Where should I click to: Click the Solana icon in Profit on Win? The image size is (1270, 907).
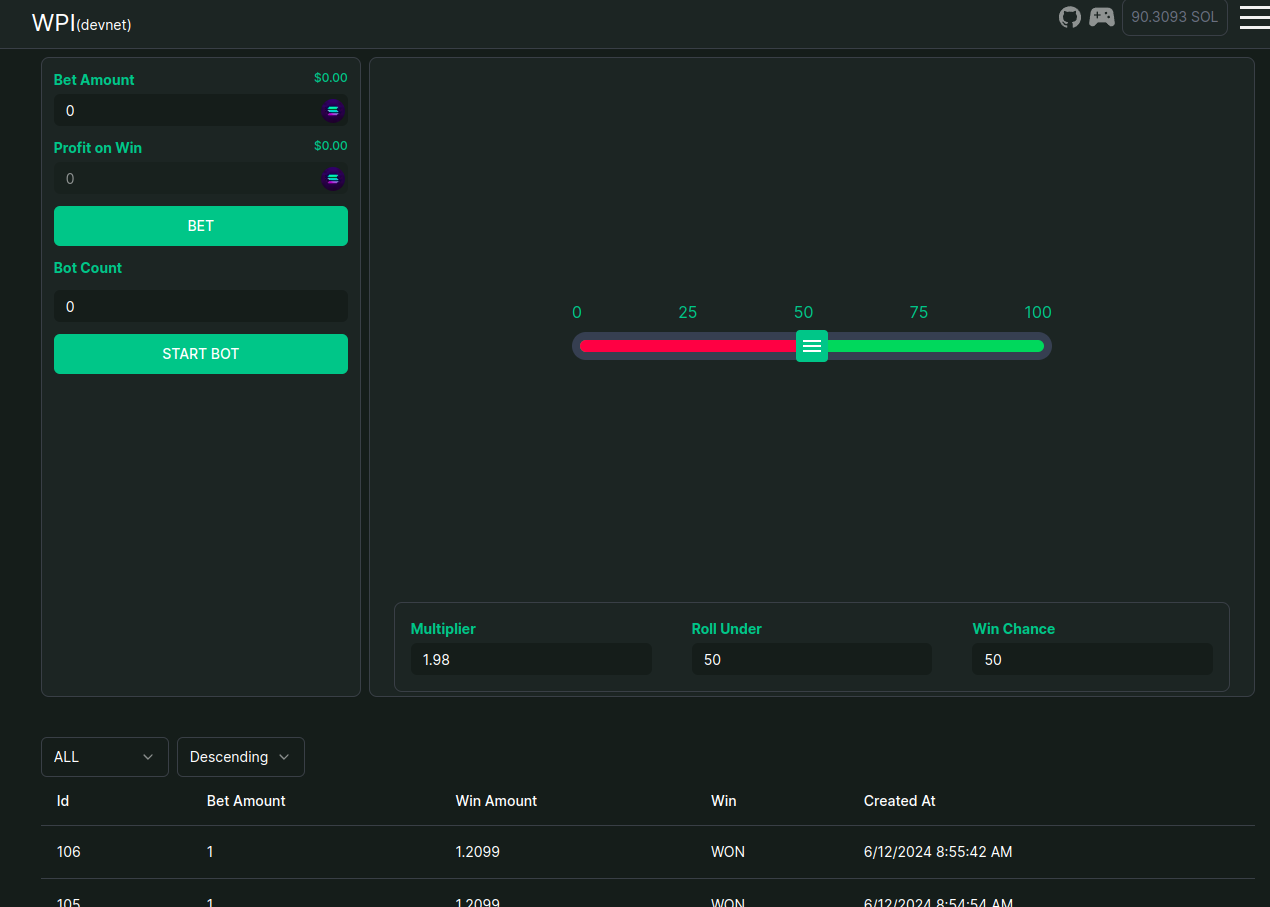click(333, 179)
